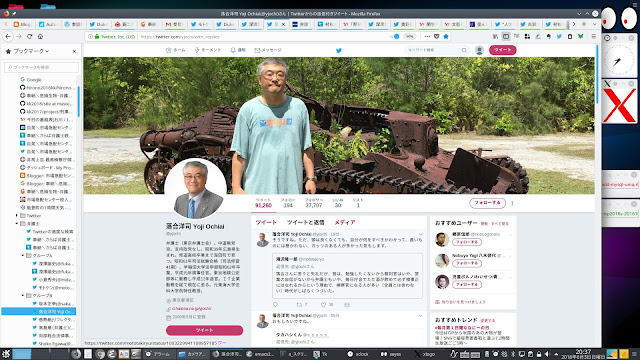Viewport: 640px width, 360px height.
Task: Click the green padlock site identity icon
Action: [97, 36]
